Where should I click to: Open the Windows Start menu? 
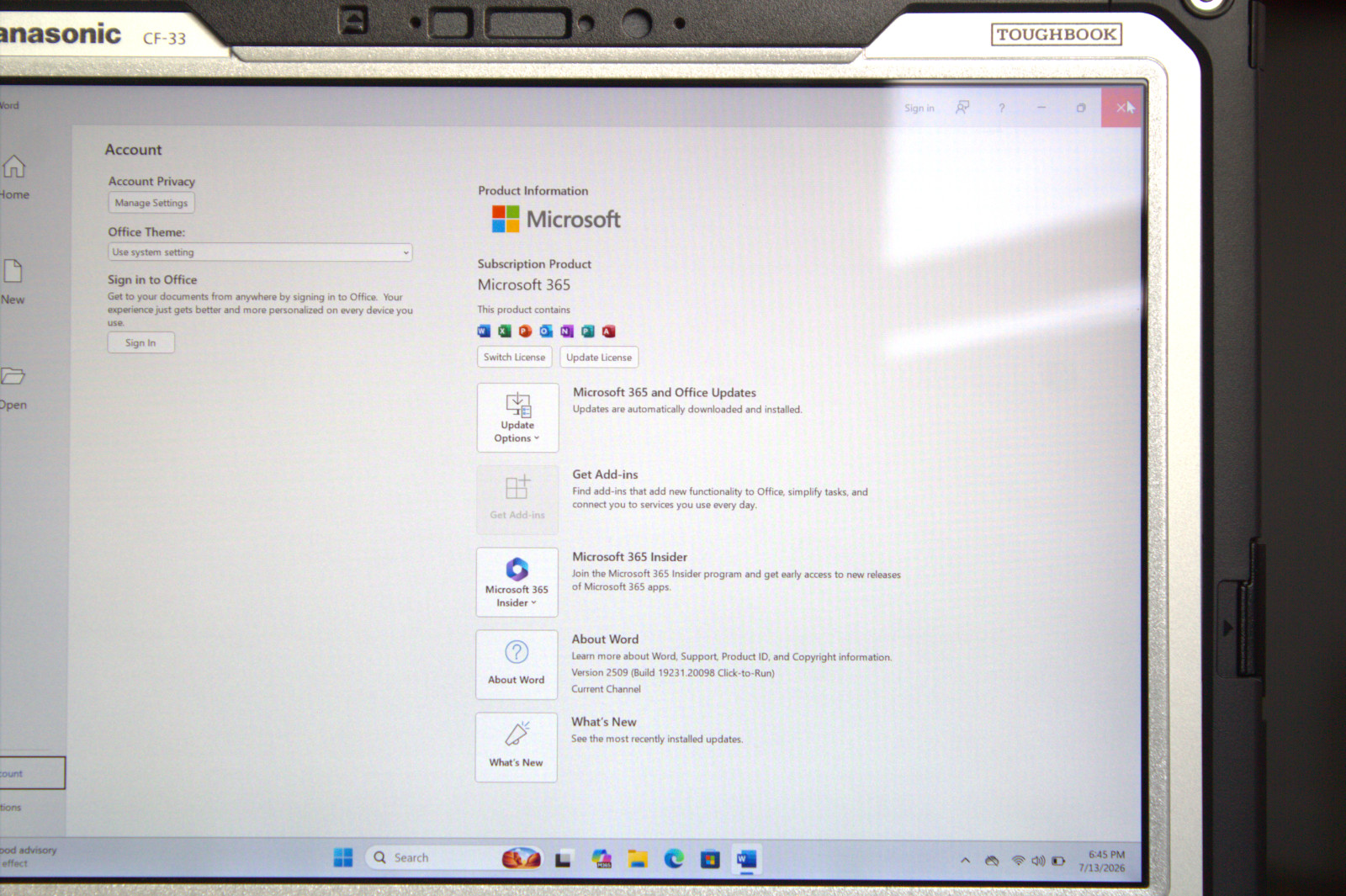(x=342, y=858)
